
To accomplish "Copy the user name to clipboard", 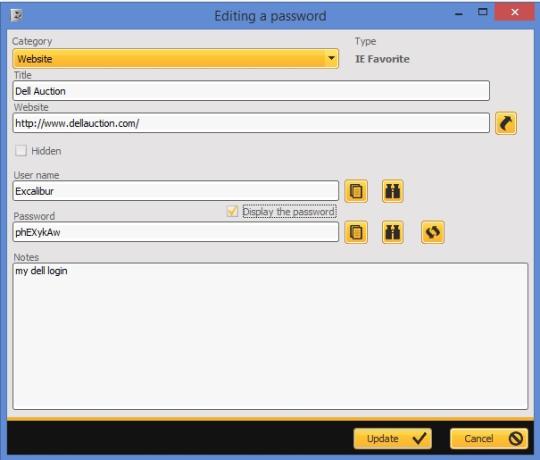I will pyautogui.click(x=356, y=191).
